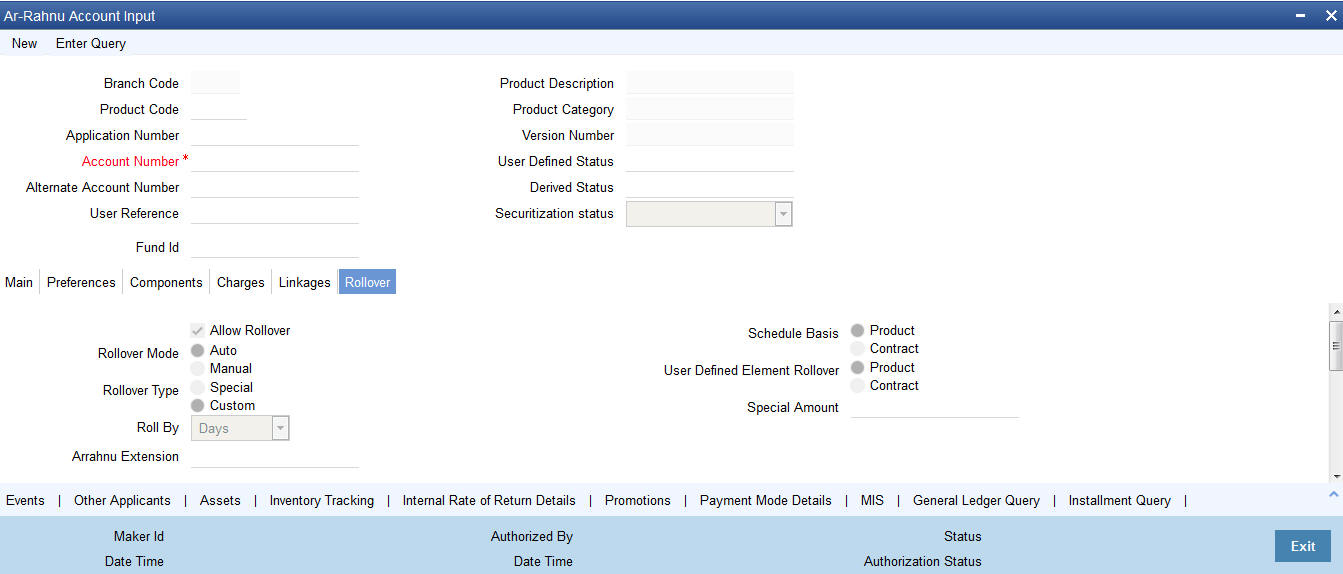Screen dimensions: 1343x574
Task: Switch to the Preferences tab
Action: [x=81, y=282]
